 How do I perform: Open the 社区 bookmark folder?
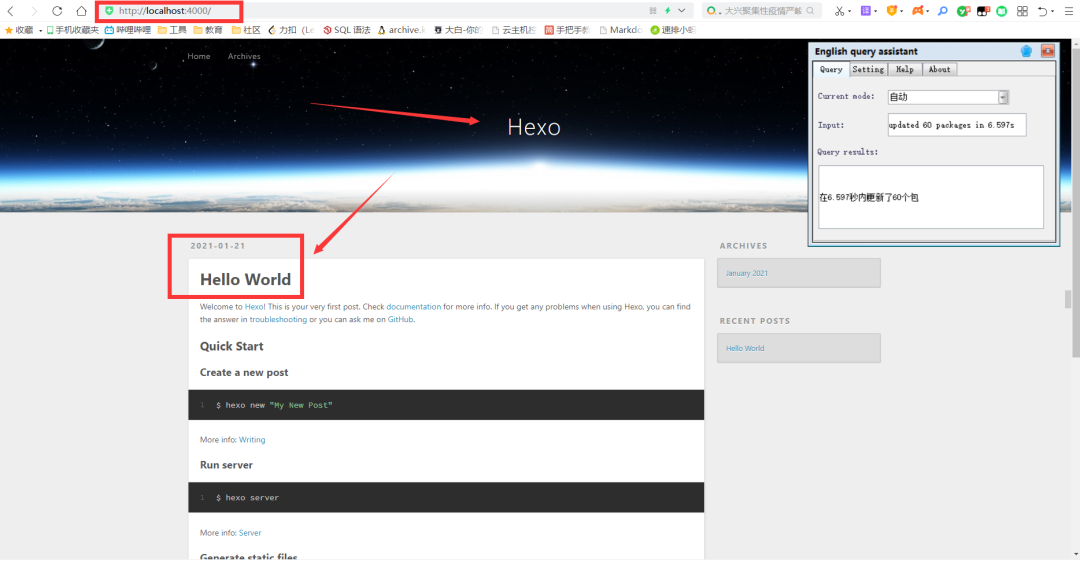point(246,30)
